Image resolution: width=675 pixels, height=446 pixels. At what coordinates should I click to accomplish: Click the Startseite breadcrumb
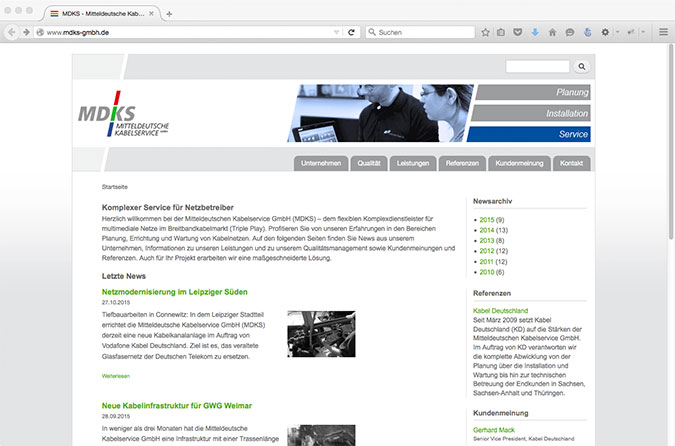[x=115, y=187]
